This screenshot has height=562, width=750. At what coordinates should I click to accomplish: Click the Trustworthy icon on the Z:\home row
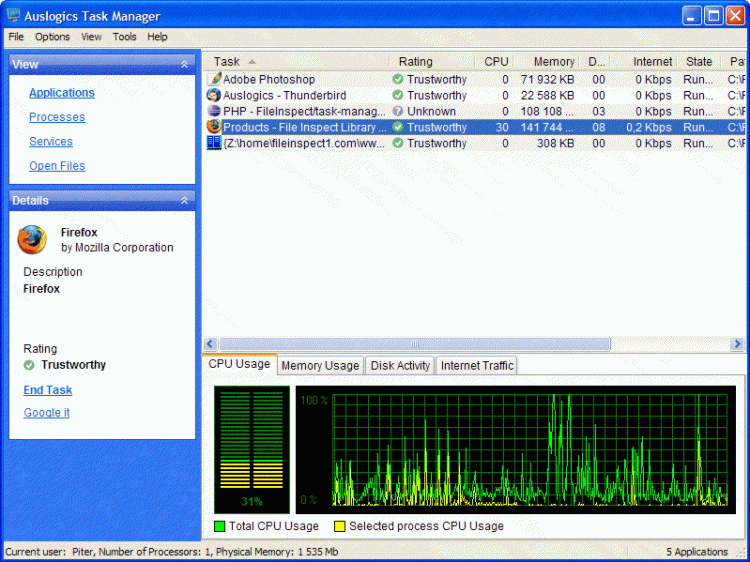coord(397,143)
